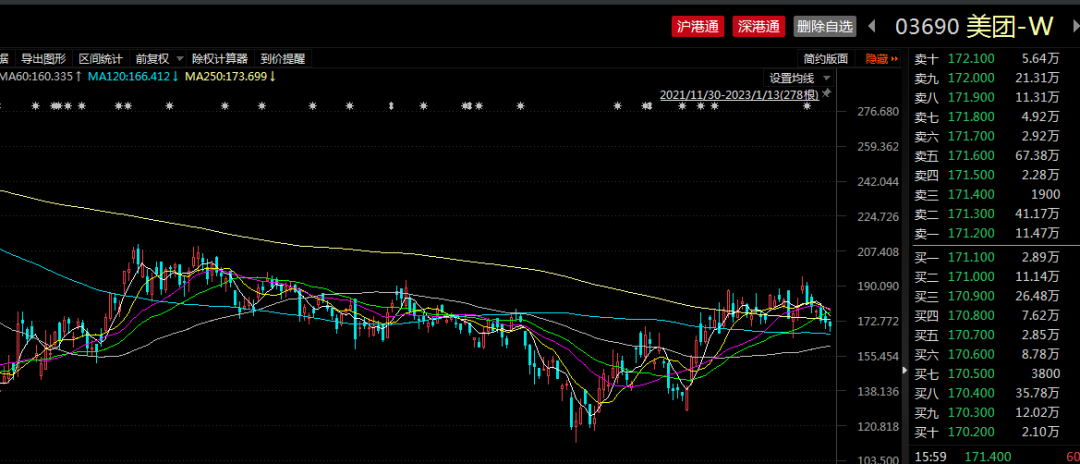Click the 深港通 red tag
This screenshot has width=1080, height=464.
click(x=758, y=27)
